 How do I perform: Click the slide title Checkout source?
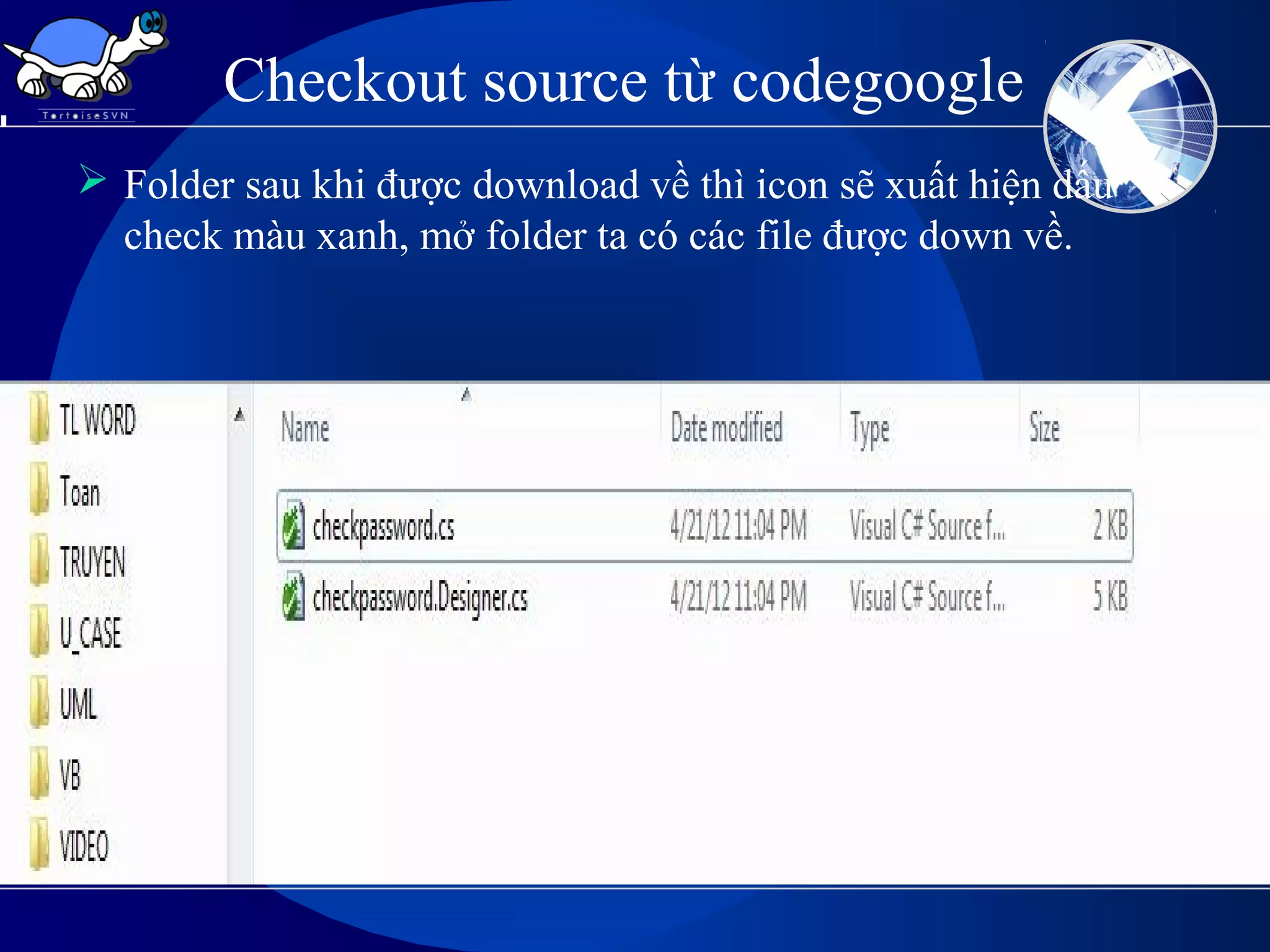(x=623, y=82)
